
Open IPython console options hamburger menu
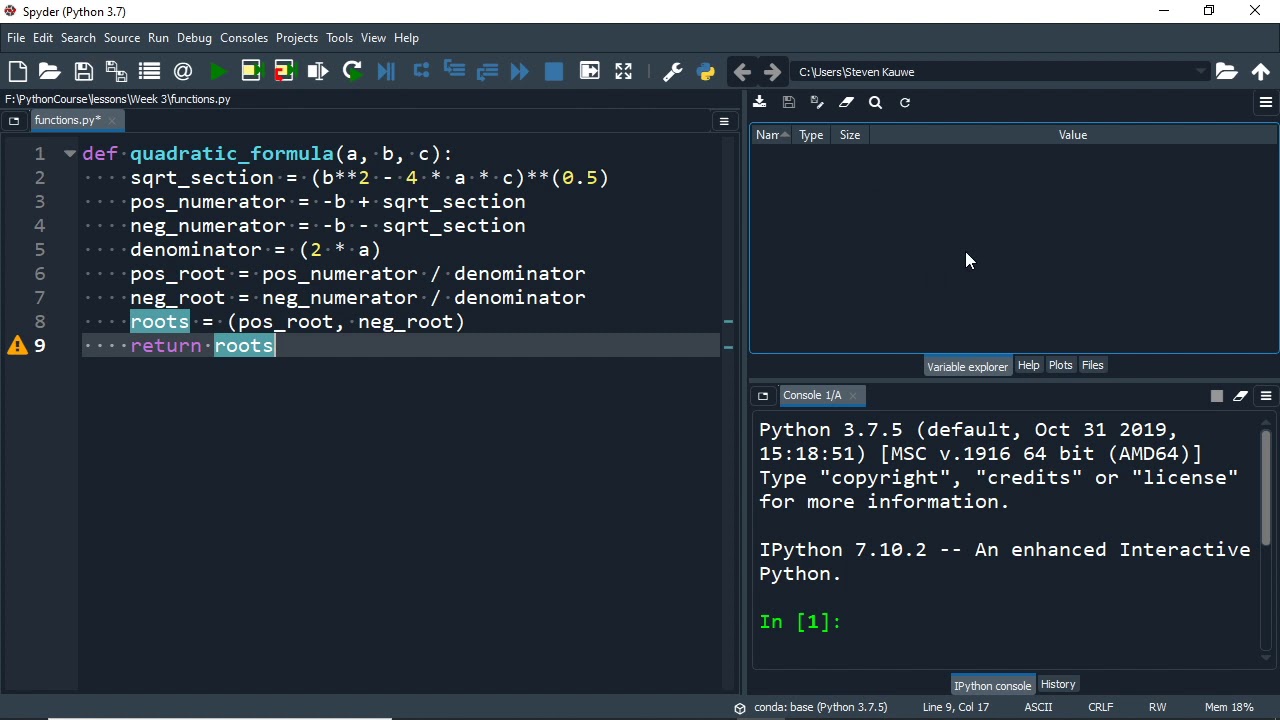click(1266, 396)
